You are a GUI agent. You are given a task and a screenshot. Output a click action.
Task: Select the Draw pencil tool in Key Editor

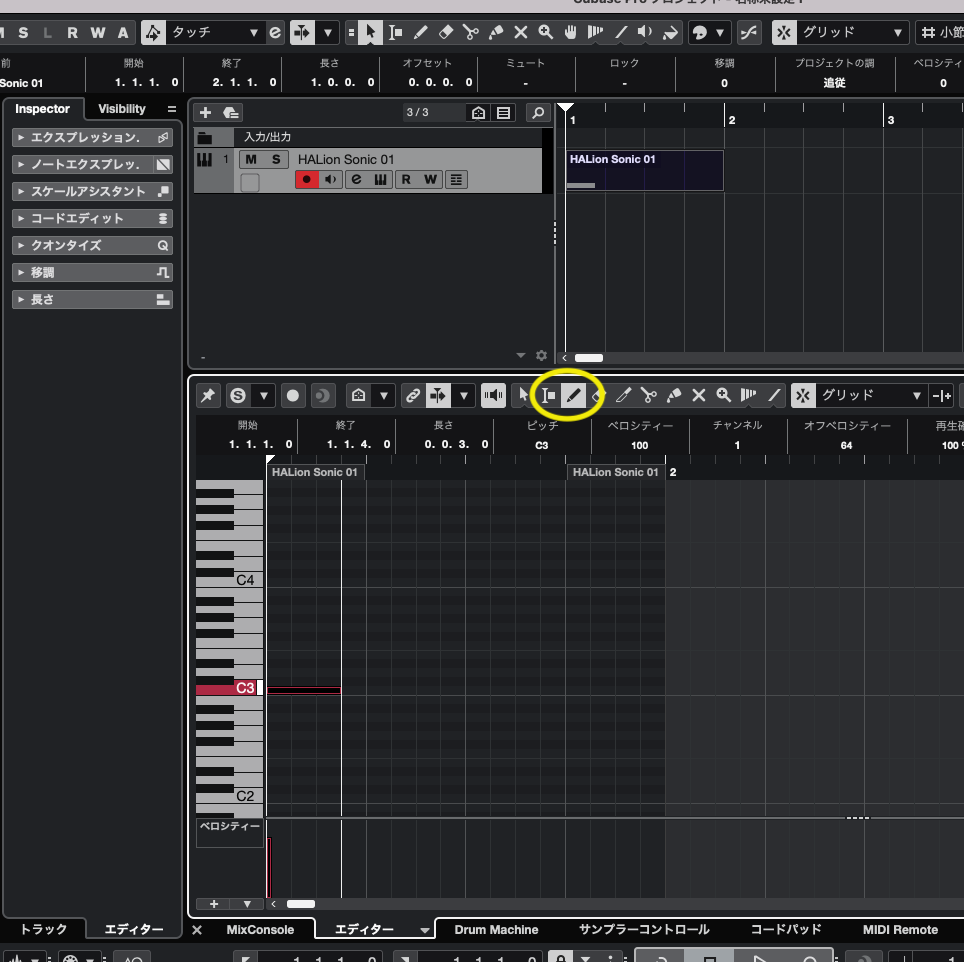[x=573, y=395]
